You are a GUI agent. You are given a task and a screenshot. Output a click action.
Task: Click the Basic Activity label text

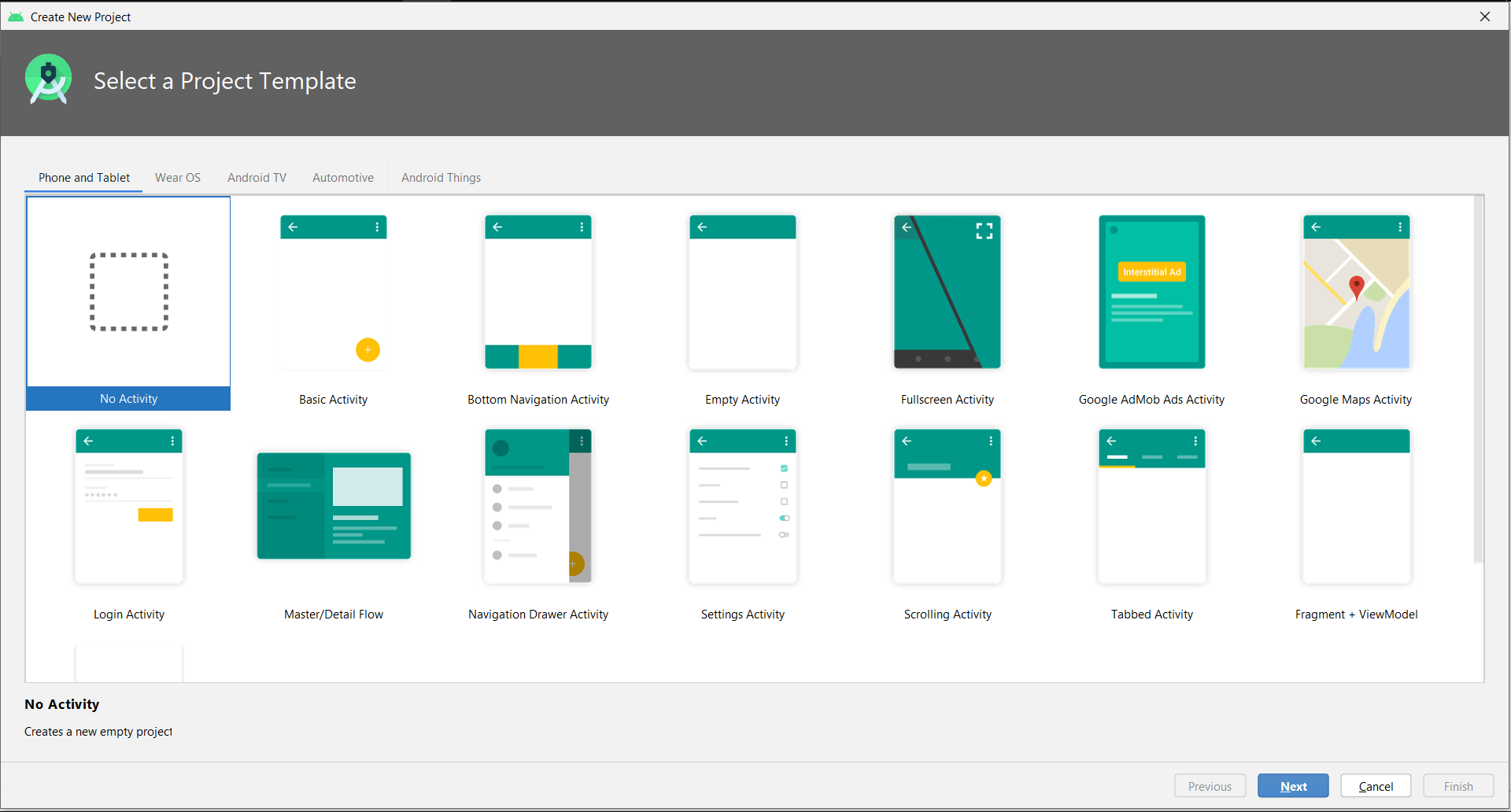coord(334,400)
